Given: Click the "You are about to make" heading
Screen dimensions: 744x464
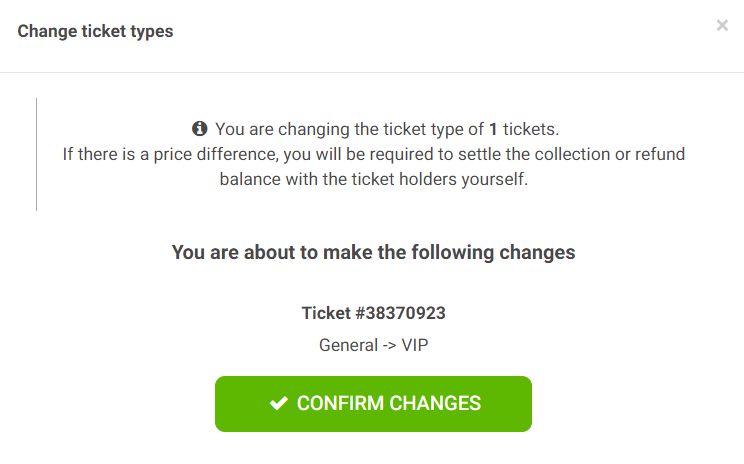Looking at the screenshot, I should click(373, 252).
